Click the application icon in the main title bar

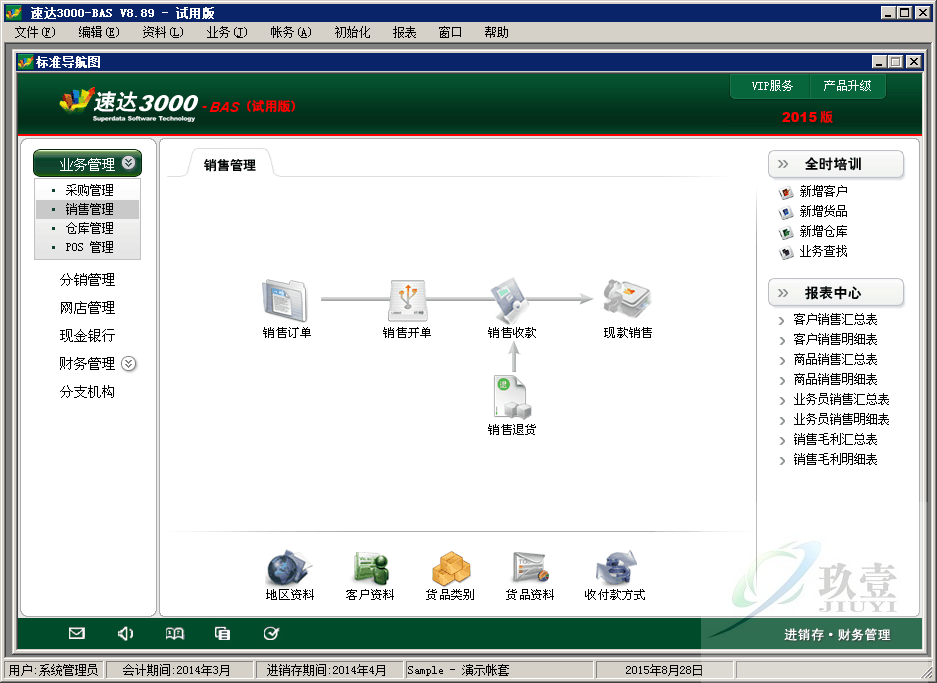[14, 13]
